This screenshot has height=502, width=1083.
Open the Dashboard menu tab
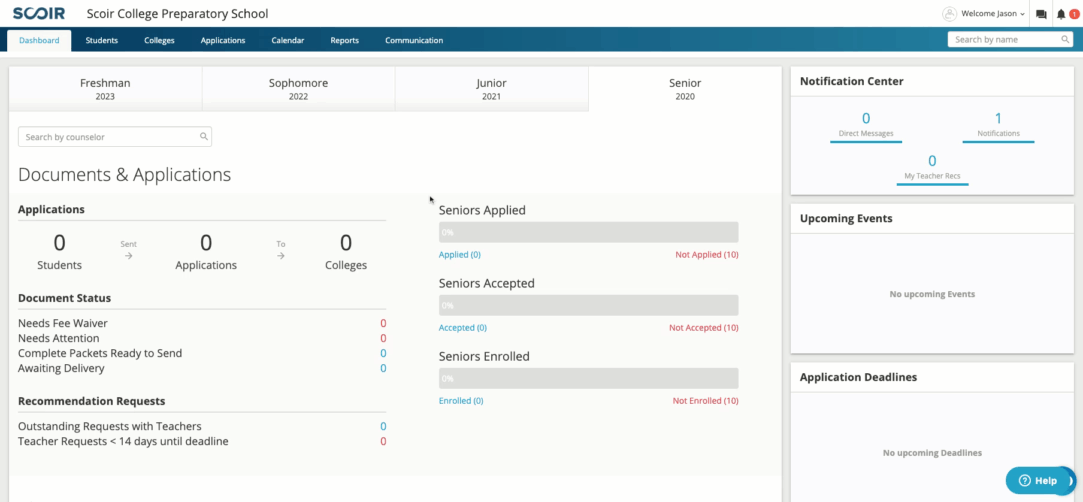click(x=39, y=40)
